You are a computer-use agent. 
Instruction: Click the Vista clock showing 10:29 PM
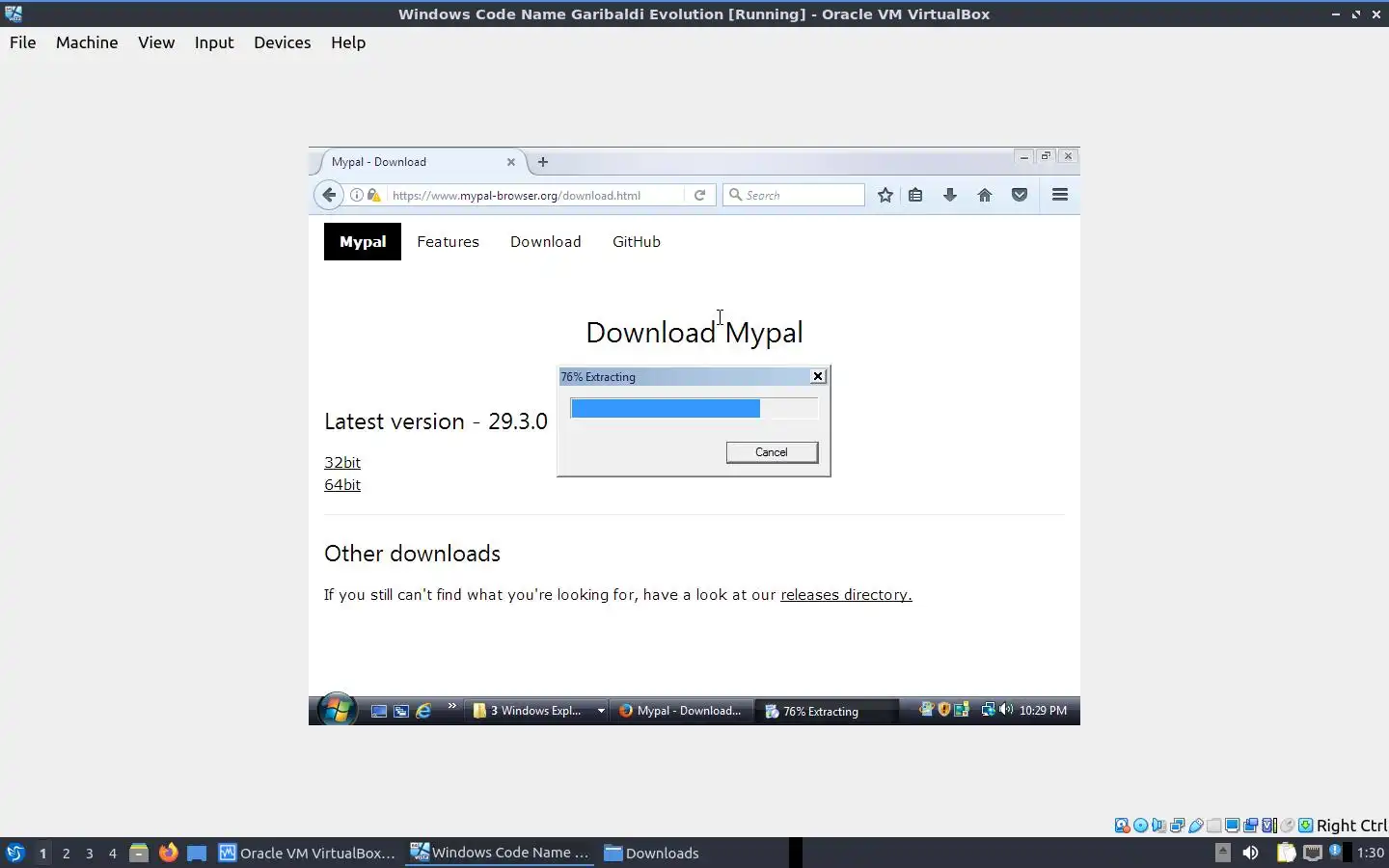[1043, 710]
